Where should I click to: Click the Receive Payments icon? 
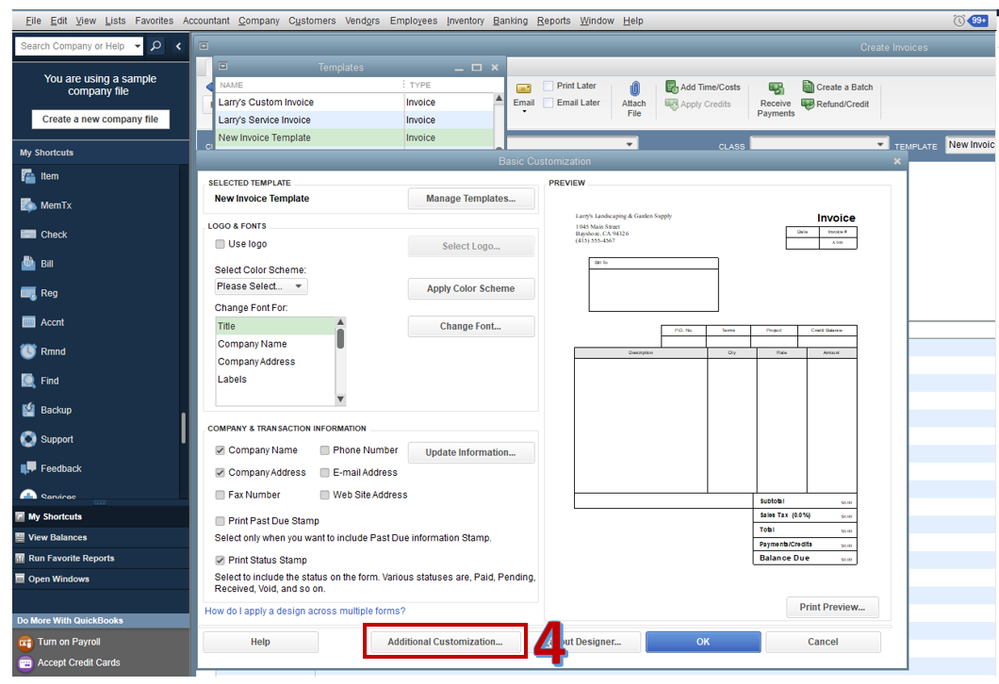(776, 89)
